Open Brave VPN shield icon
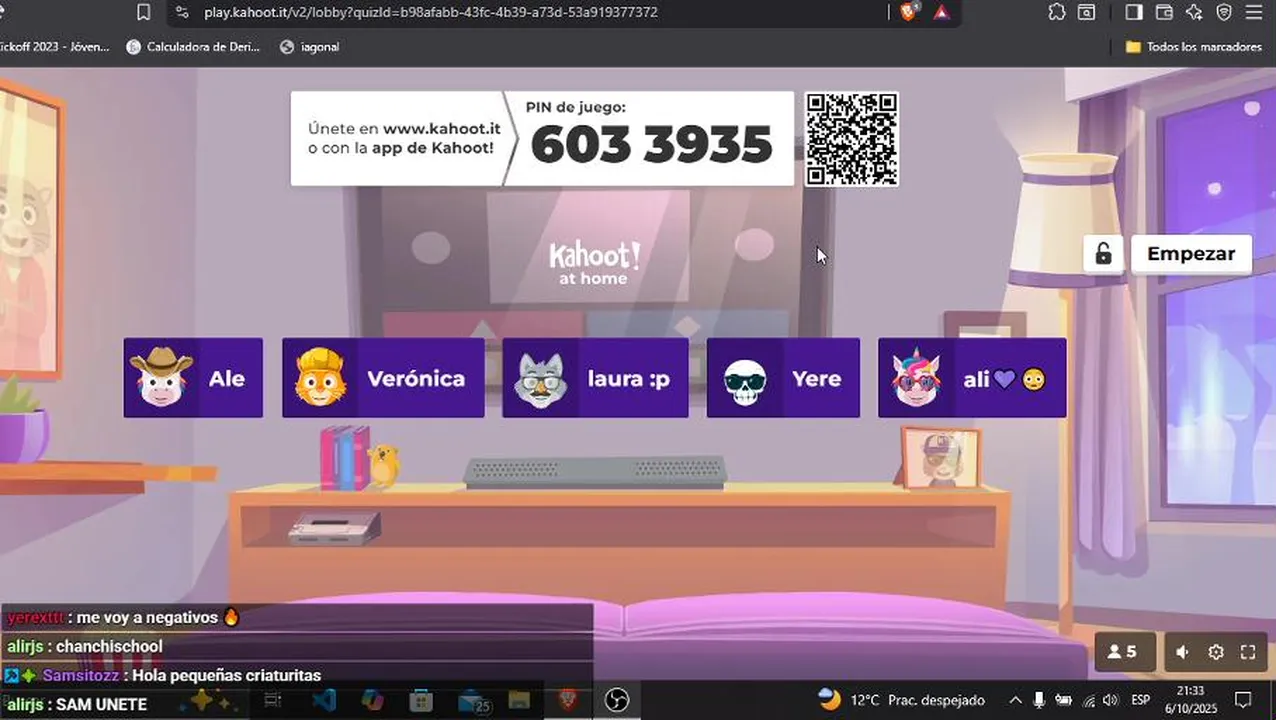 (x=1224, y=12)
